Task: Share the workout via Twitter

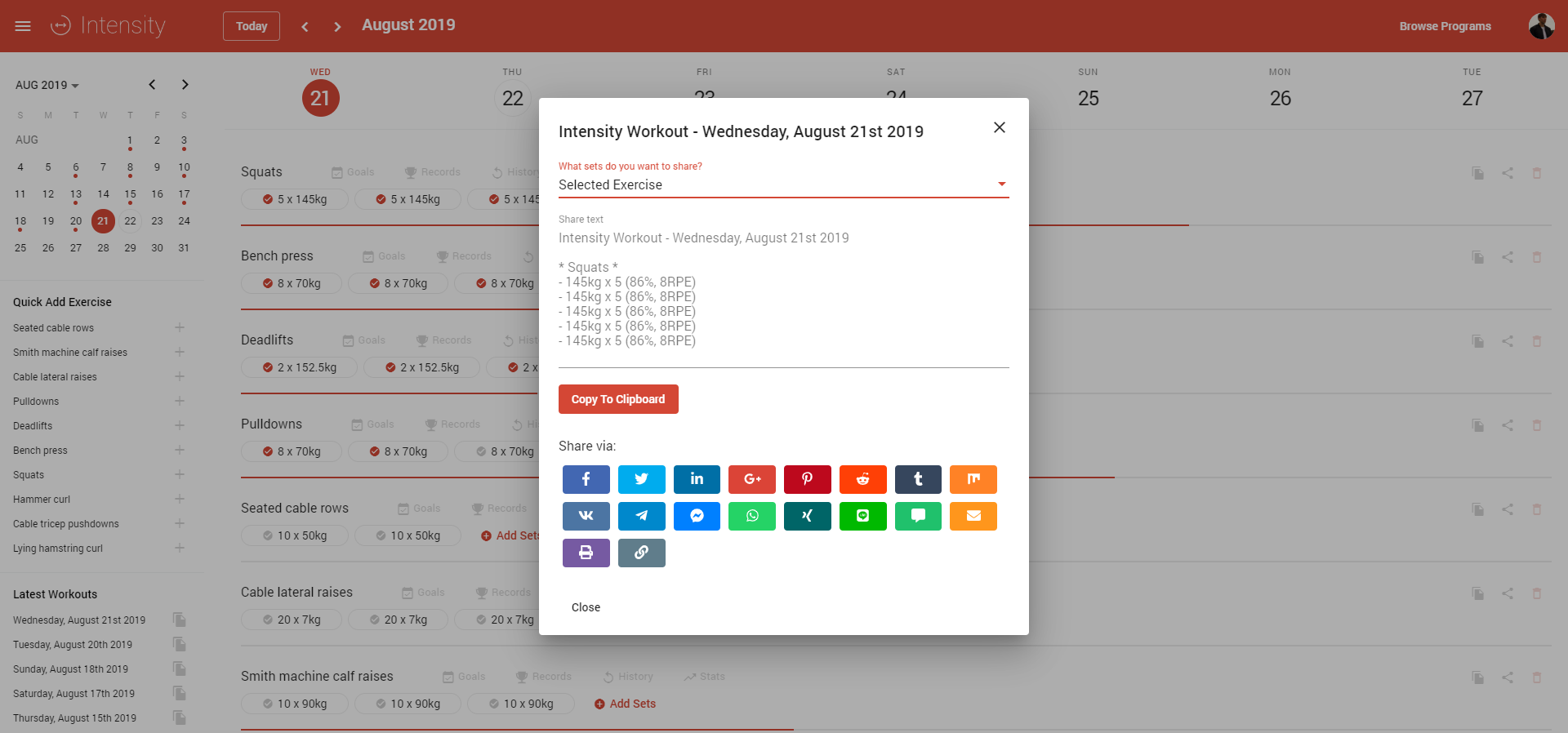Action: [641, 479]
